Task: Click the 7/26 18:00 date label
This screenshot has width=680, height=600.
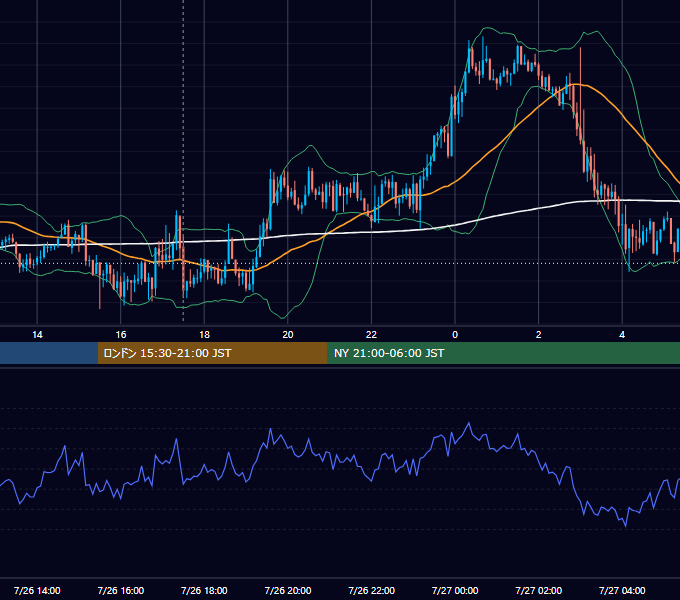Action: (204, 590)
